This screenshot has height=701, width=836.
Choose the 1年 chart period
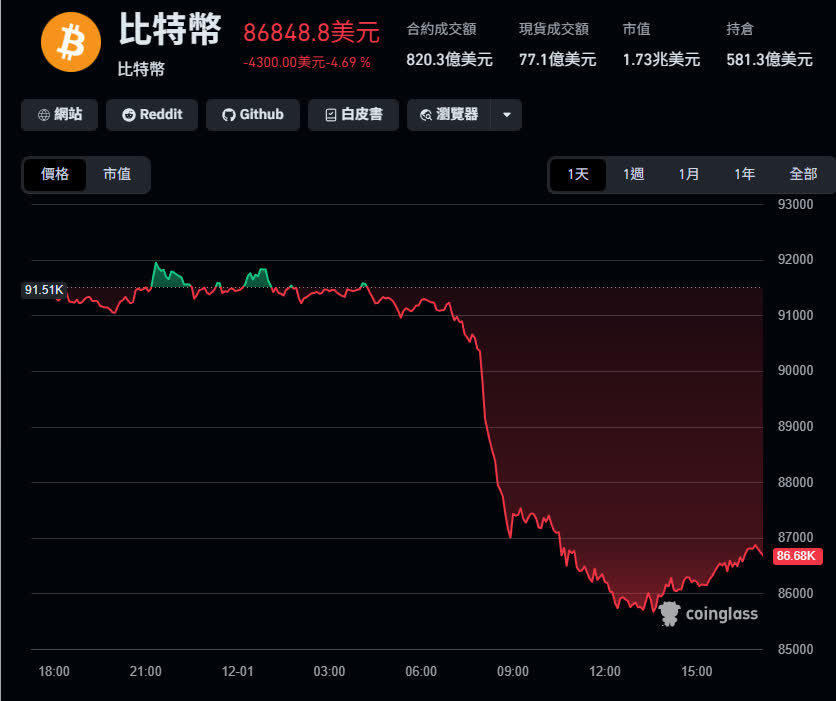(744, 174)
